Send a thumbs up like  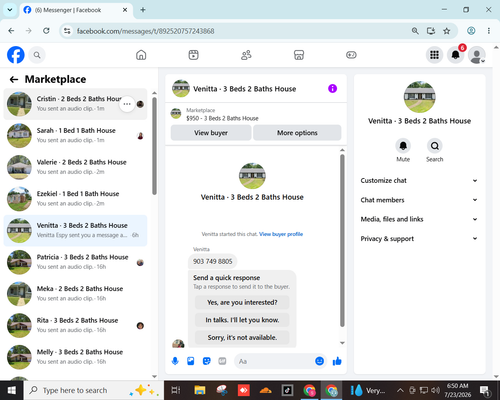(x=337, y=361)
